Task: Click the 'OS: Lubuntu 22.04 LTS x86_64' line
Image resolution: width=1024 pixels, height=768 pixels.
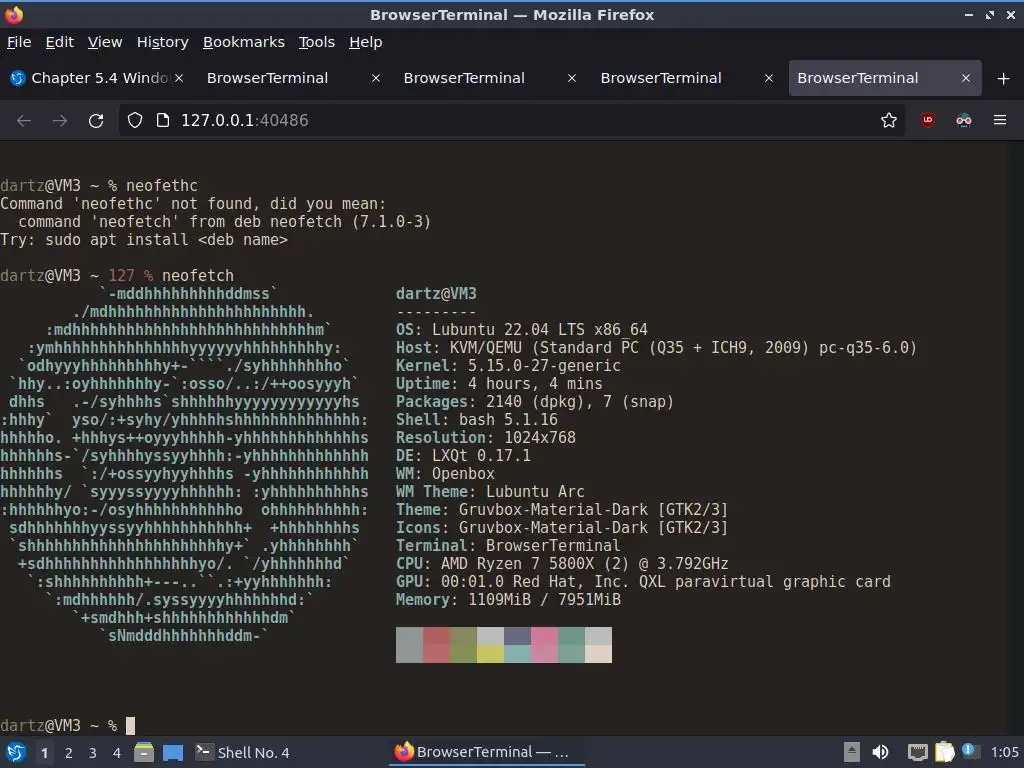Action: (522, 329)
